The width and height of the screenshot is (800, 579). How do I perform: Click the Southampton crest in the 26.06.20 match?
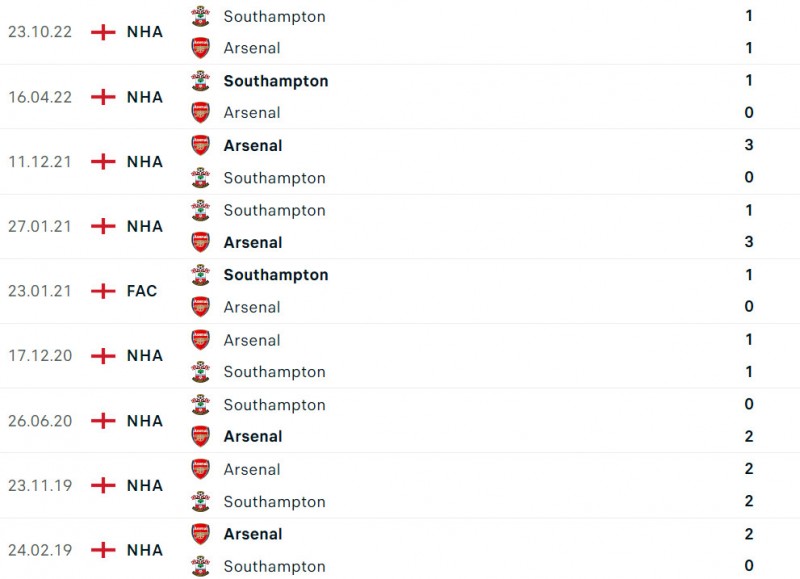tap(201, 405)
